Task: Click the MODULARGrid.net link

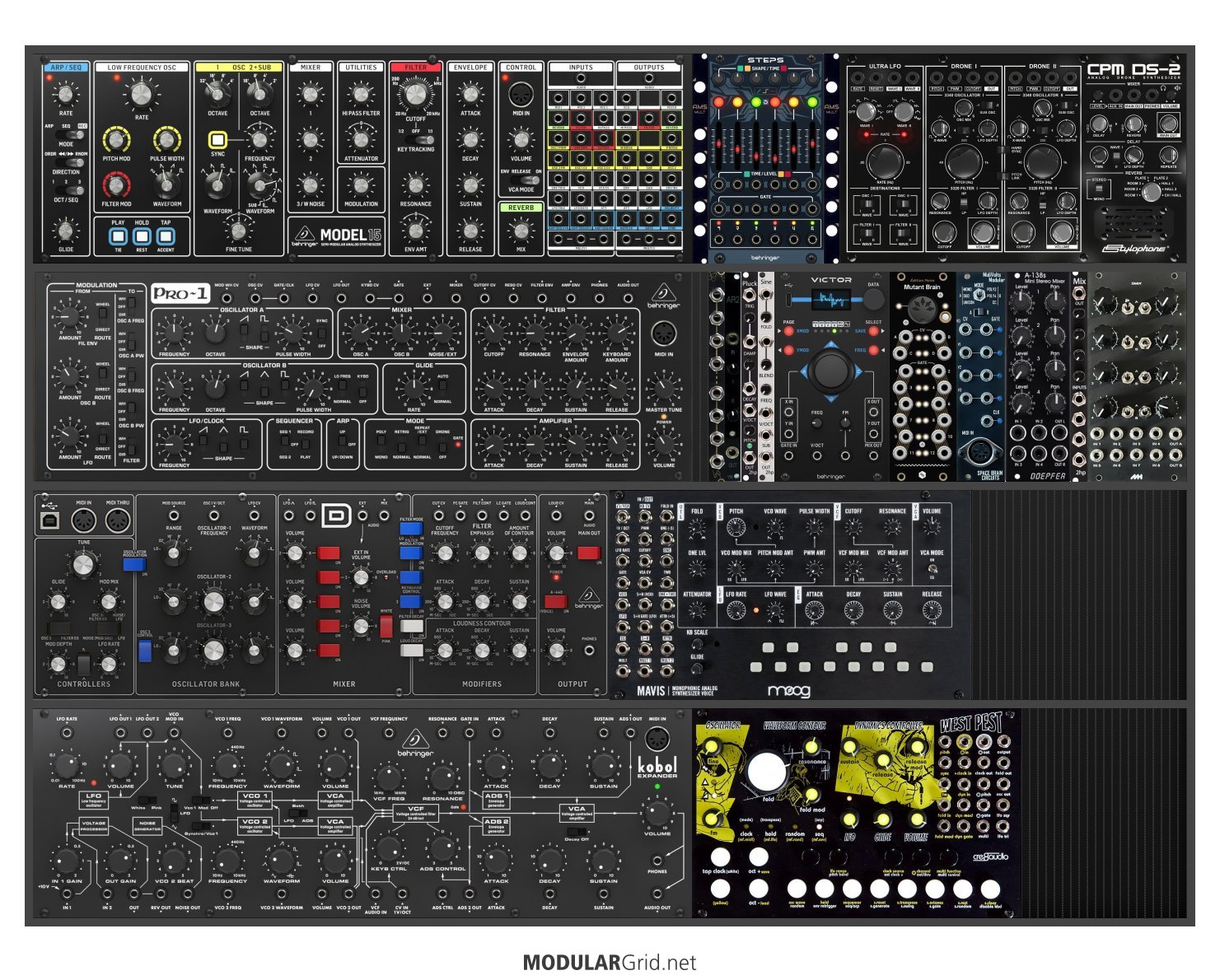Action: click(610, 963)
